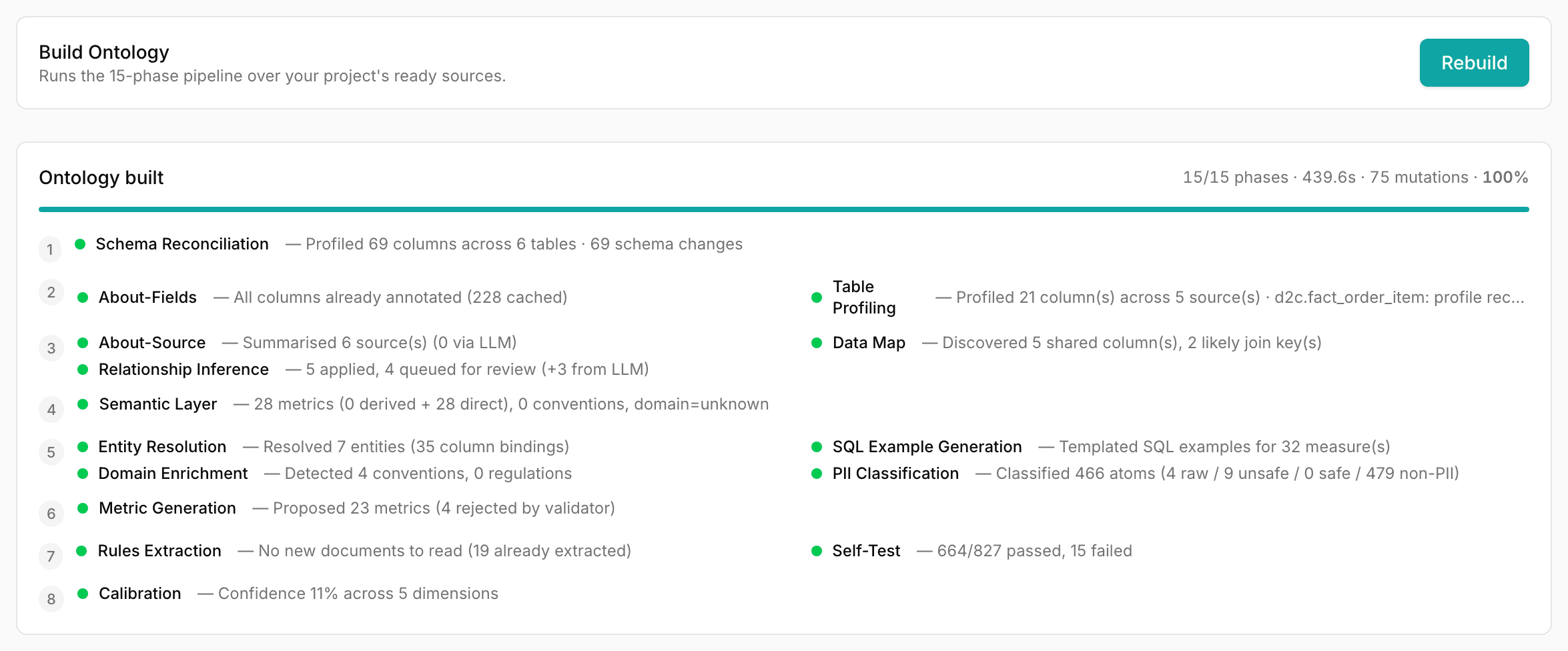1568x651 pixels.
Task: Open the PII Classification phase
Action: pyautogui.click(x=895, y=474)
